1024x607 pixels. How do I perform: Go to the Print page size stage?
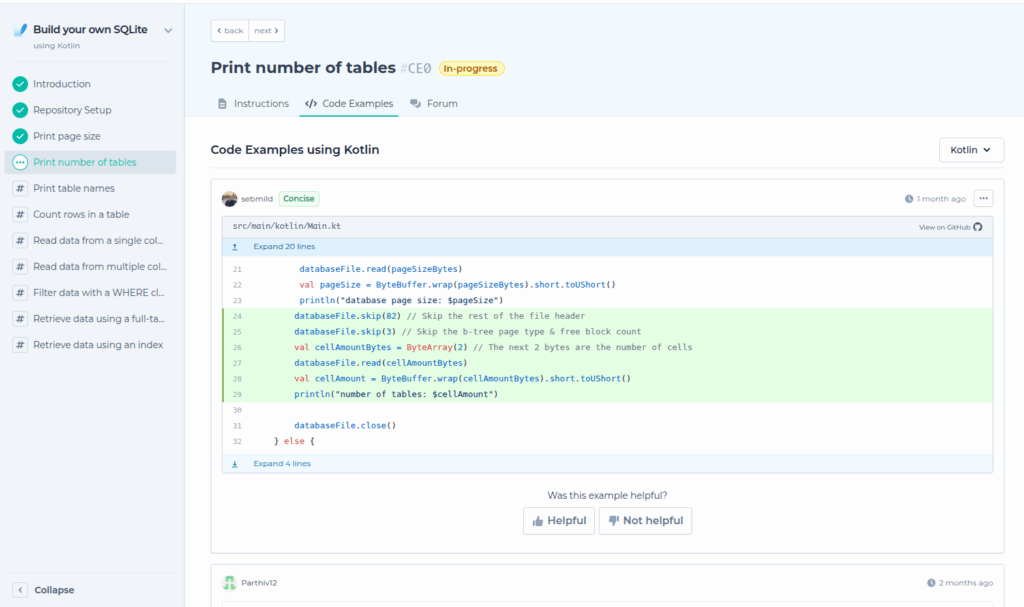tap(90, 136)
